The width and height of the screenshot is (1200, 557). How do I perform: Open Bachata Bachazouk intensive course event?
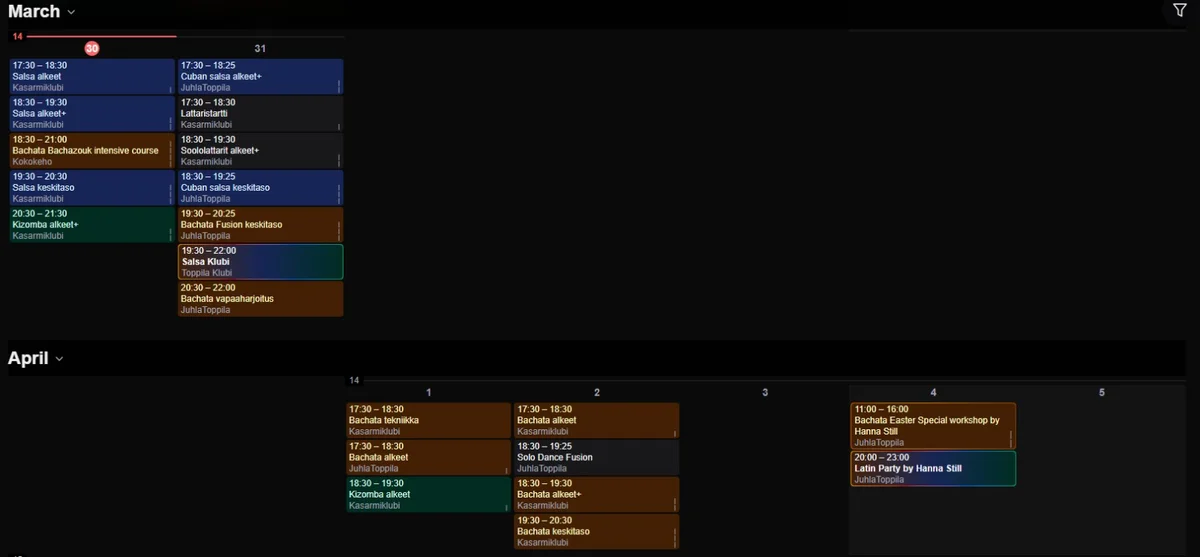point(92,151)
